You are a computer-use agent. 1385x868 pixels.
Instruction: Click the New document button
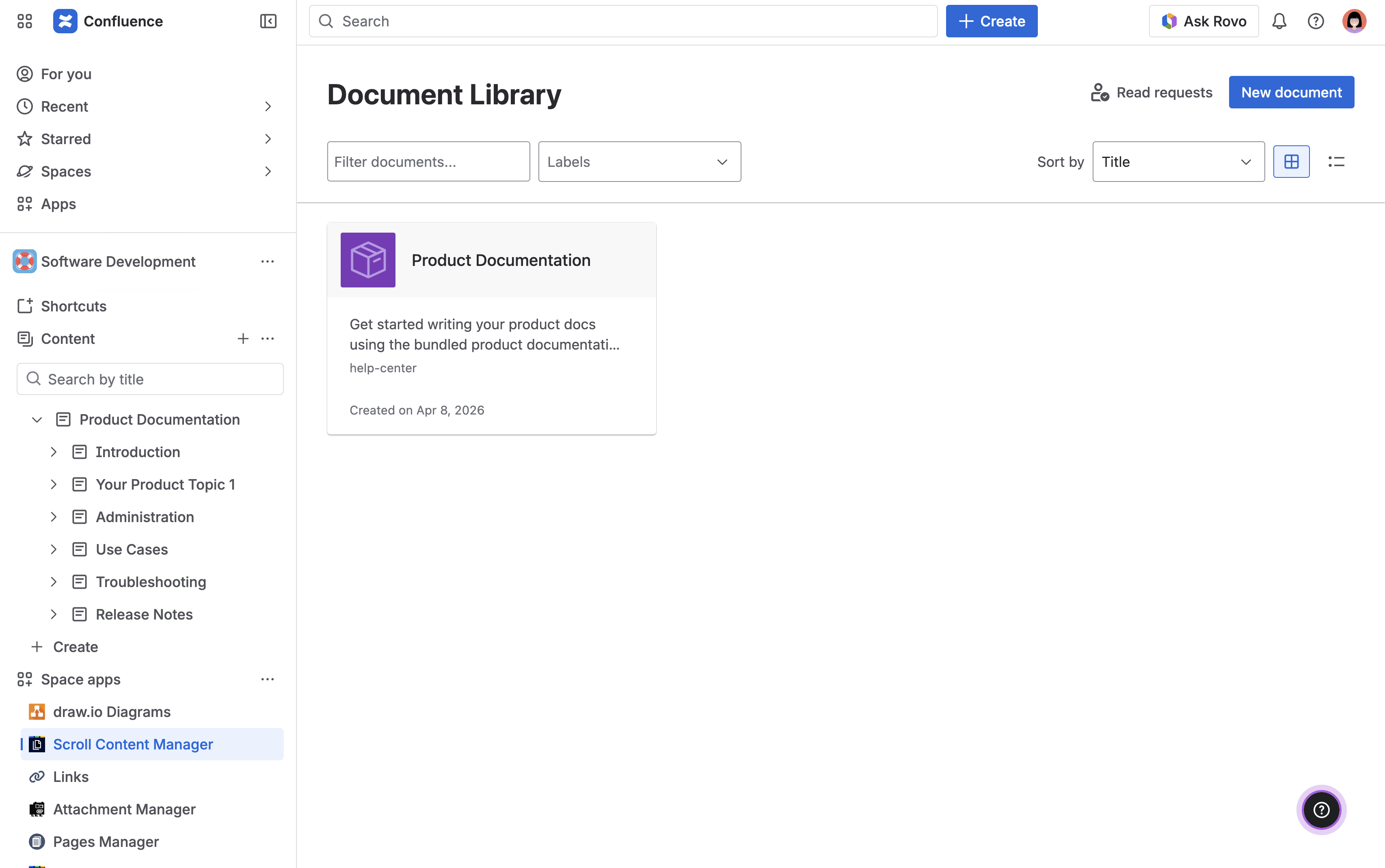click(x=1291, y=92)
